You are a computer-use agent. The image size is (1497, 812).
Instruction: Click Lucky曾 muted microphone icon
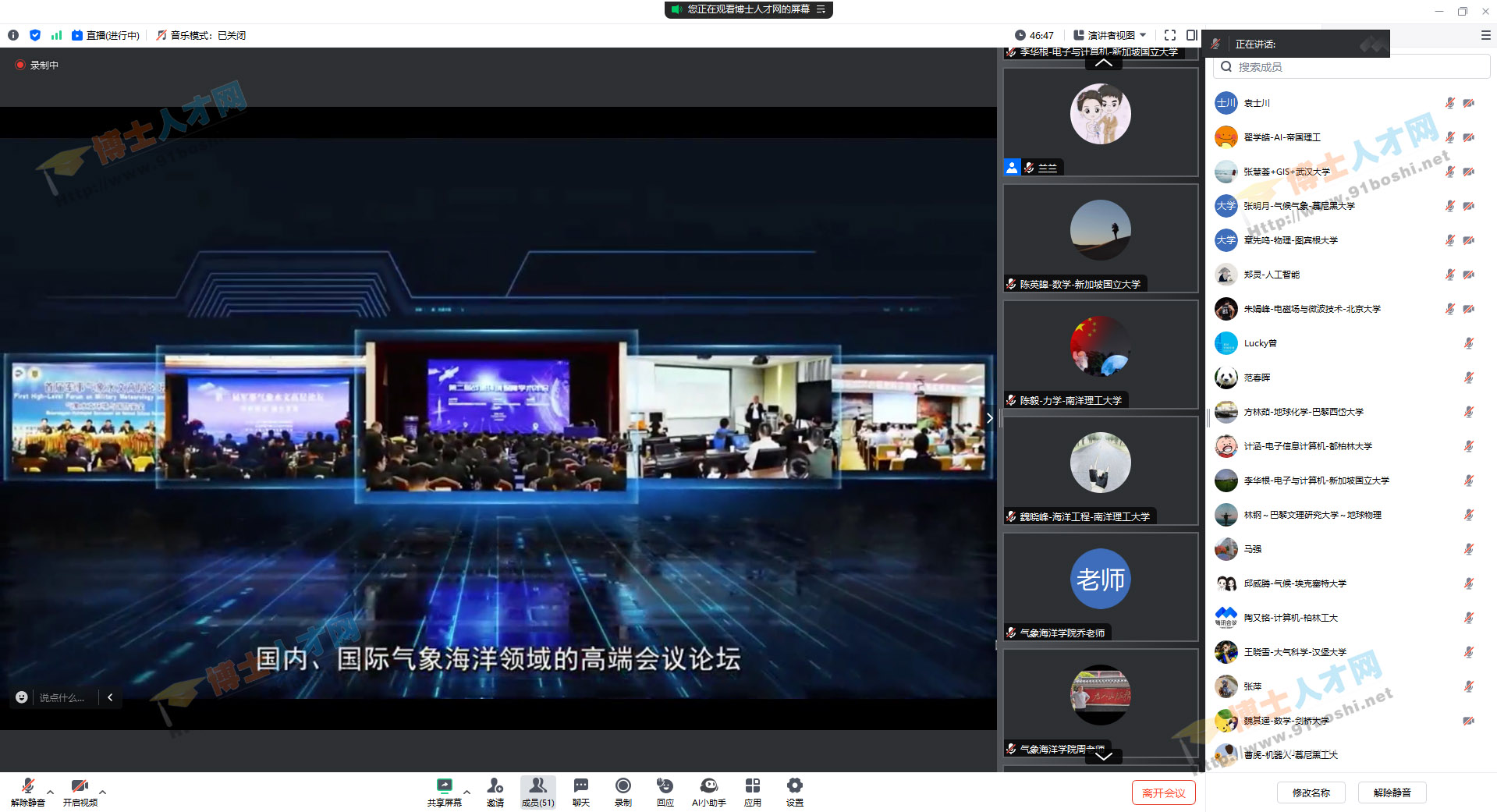click(x=1469, y=343)
